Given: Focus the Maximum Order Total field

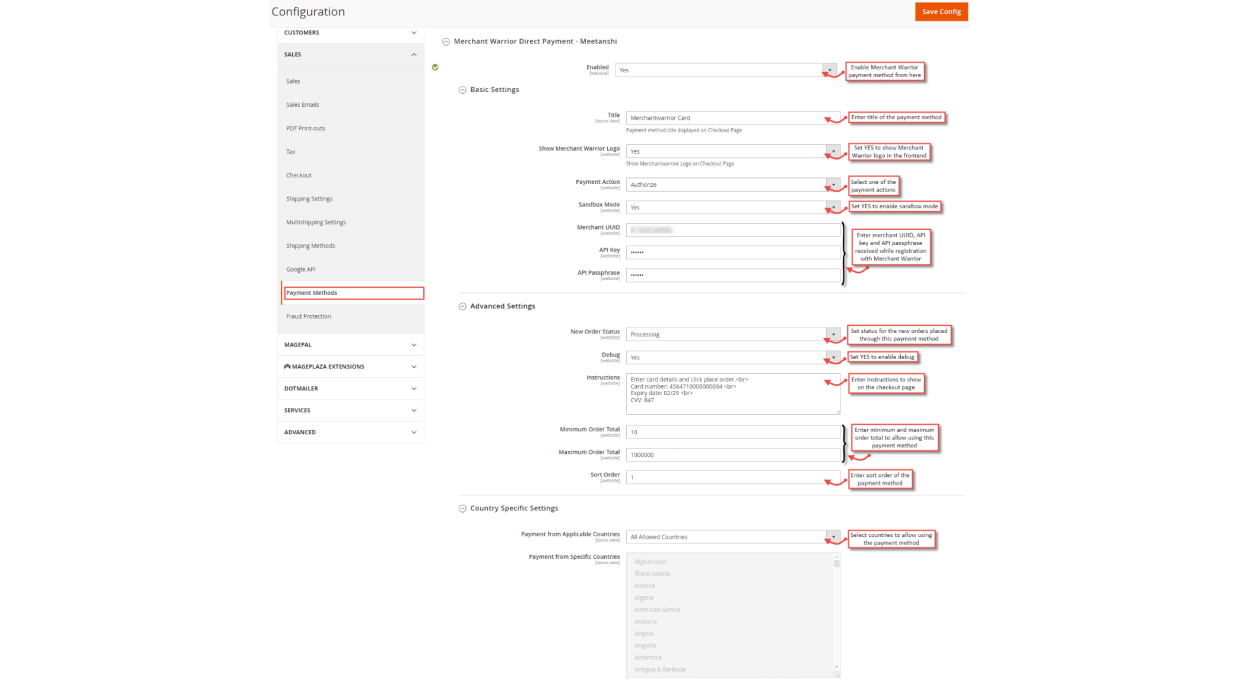Looking at the screenshot, I should point(733,455).
